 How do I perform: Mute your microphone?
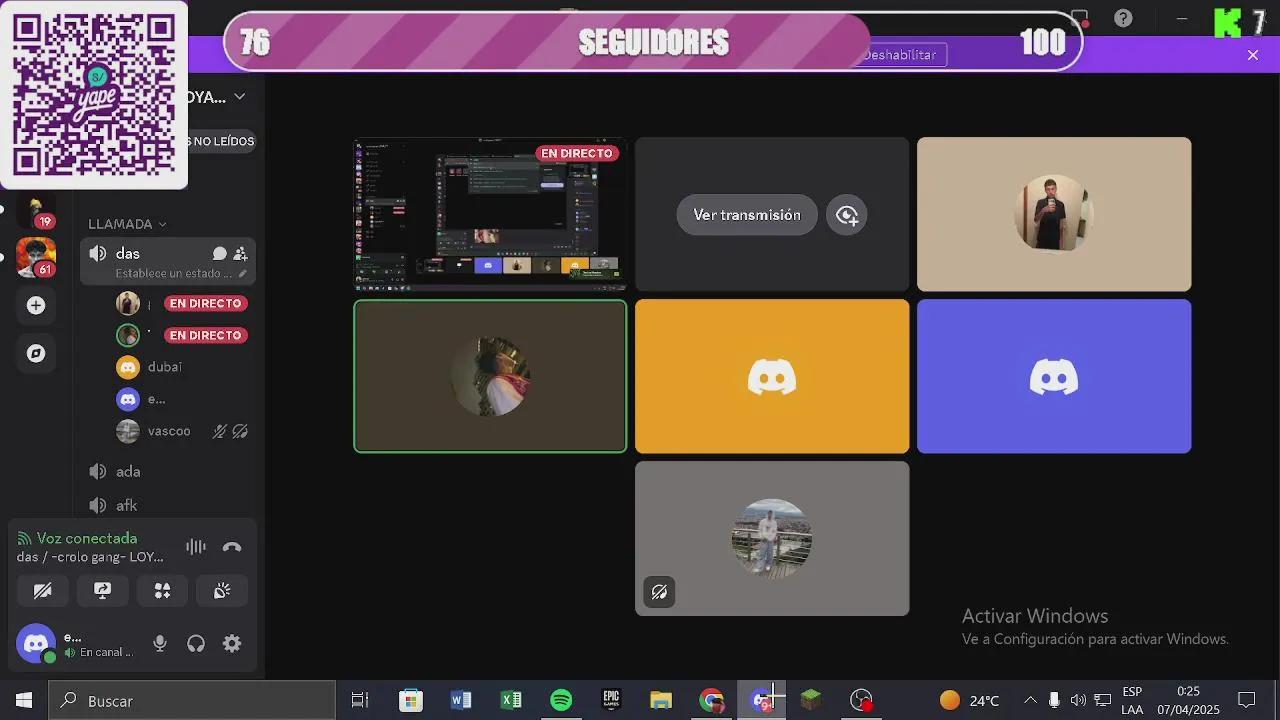click(x=160, y=643)
